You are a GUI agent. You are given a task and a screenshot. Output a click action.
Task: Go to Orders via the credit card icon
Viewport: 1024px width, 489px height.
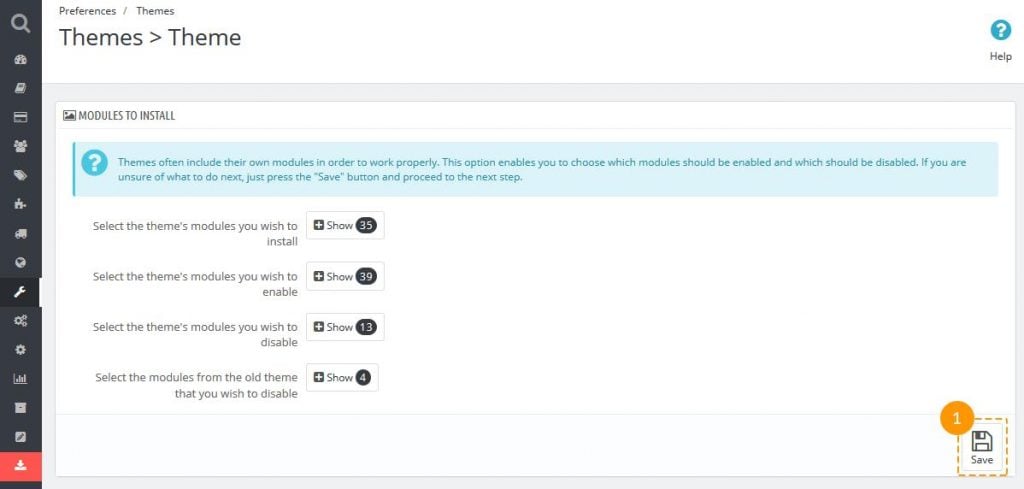click(x=20, y=117)
